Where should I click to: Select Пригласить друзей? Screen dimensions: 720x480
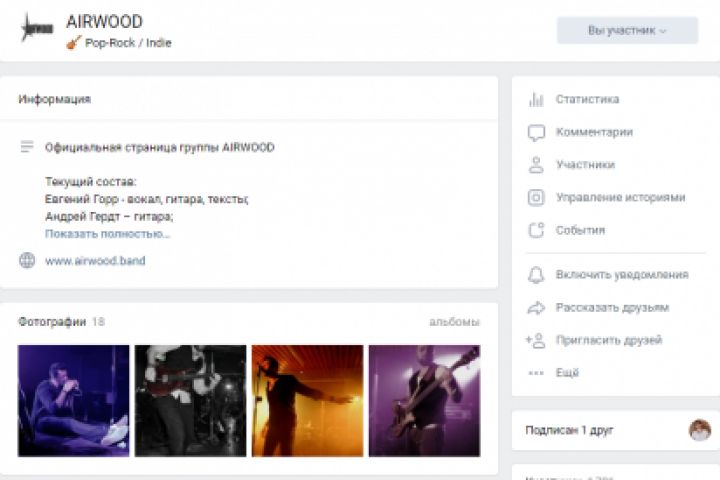click(609, 340)
